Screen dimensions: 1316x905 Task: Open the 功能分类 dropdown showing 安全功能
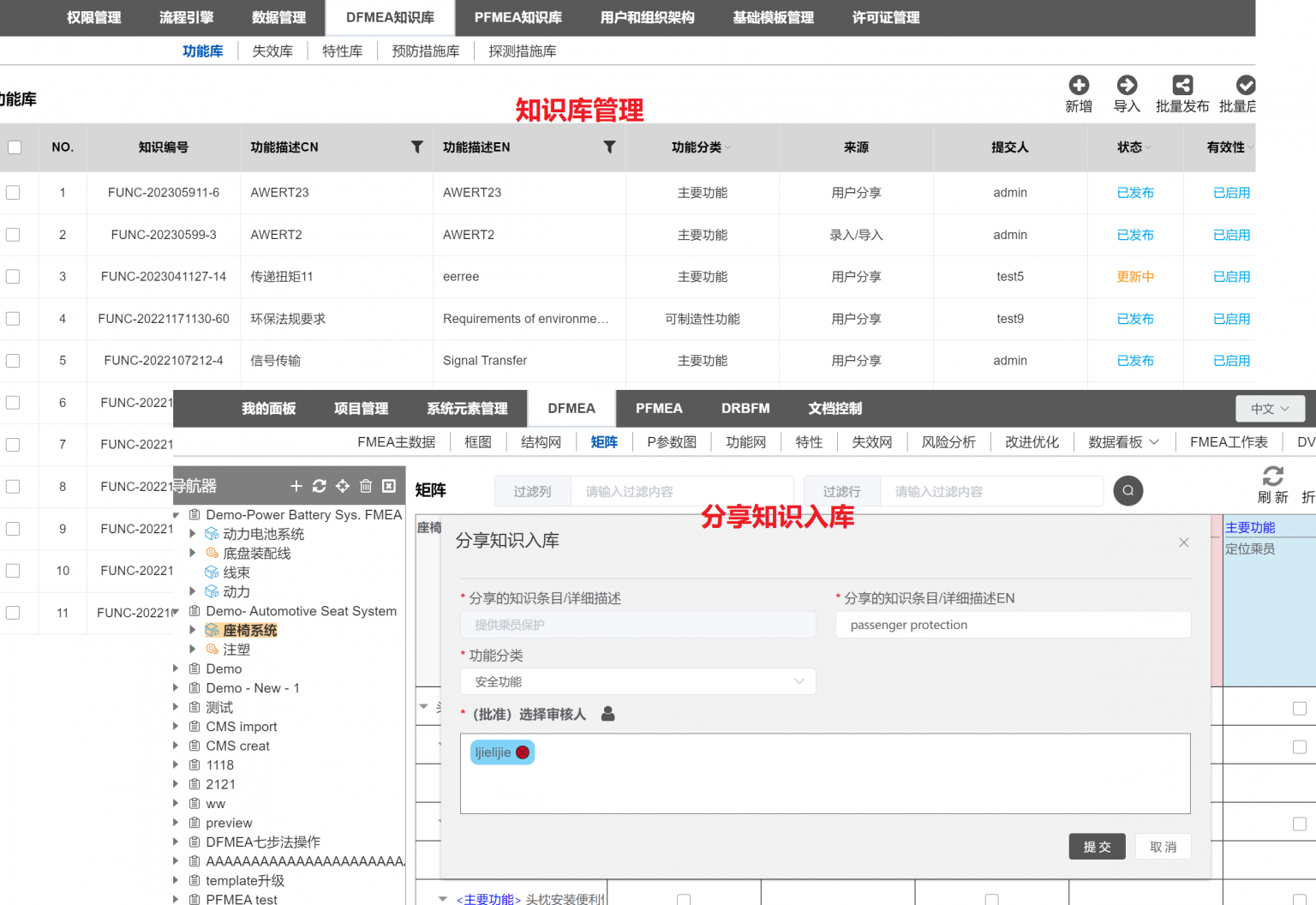637,681
